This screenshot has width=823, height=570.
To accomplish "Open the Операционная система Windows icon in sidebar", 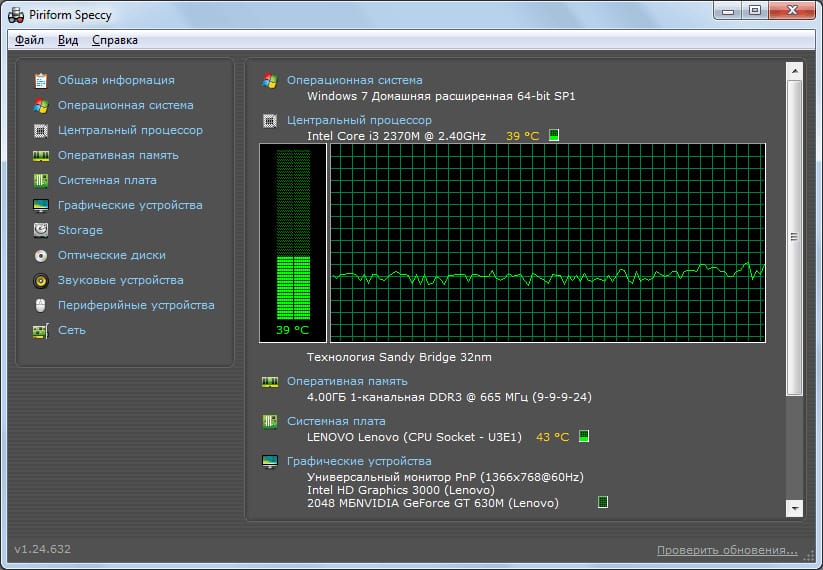I will tap(41, 105).
